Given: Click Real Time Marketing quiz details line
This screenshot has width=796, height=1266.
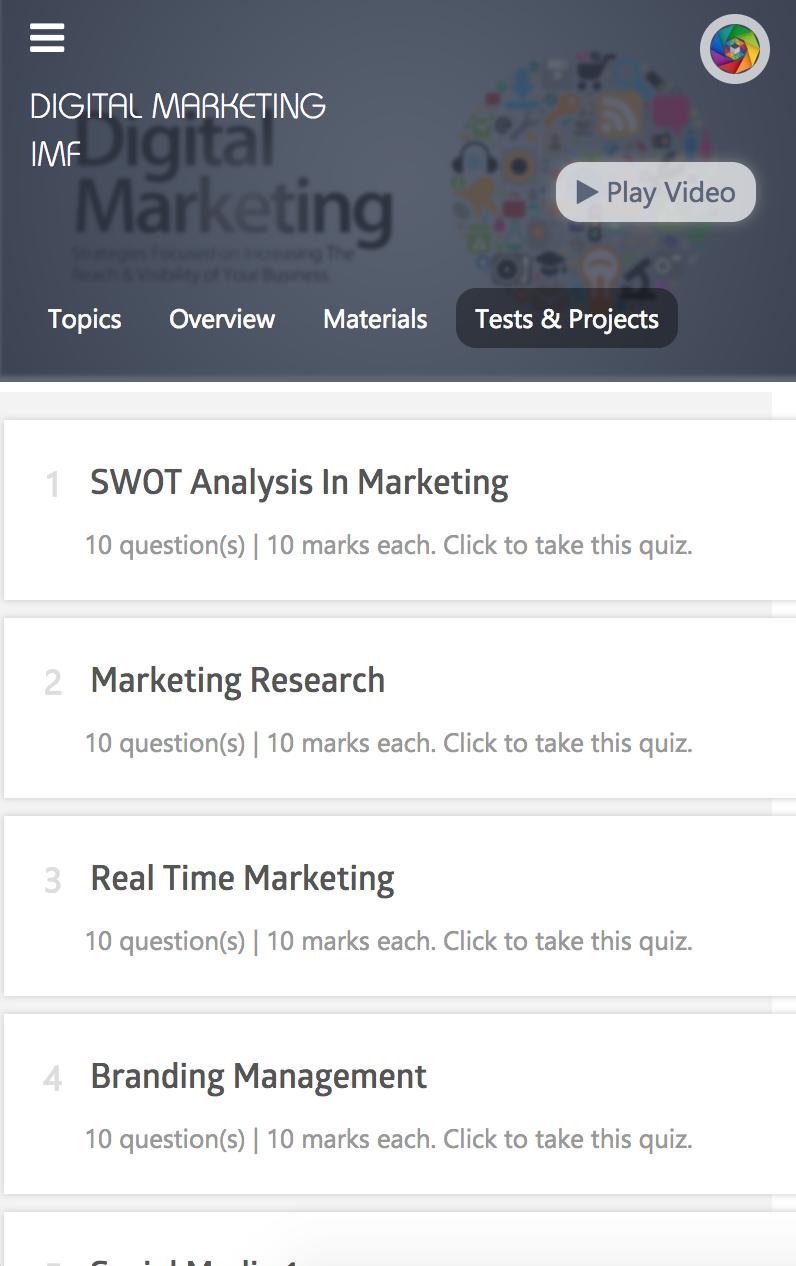Looking at the screenshot, I should pos(388,942).
